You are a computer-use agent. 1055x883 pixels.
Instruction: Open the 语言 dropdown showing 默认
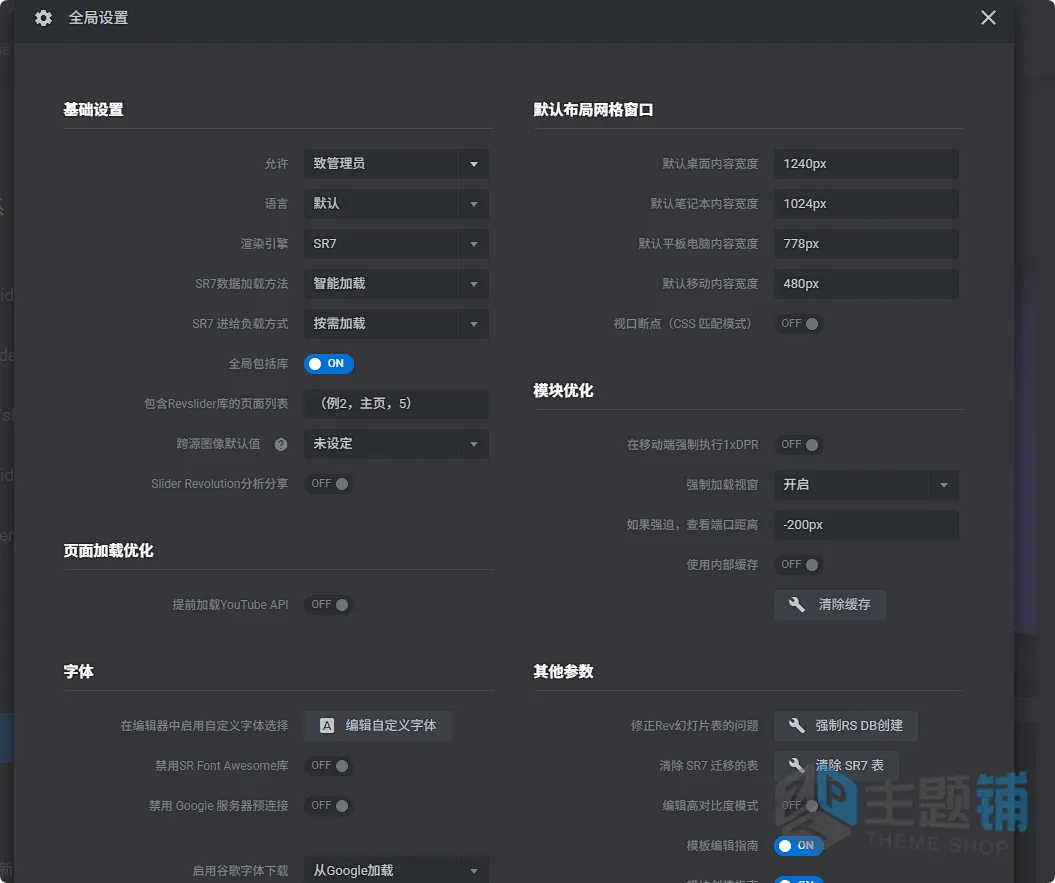[396, 203]
